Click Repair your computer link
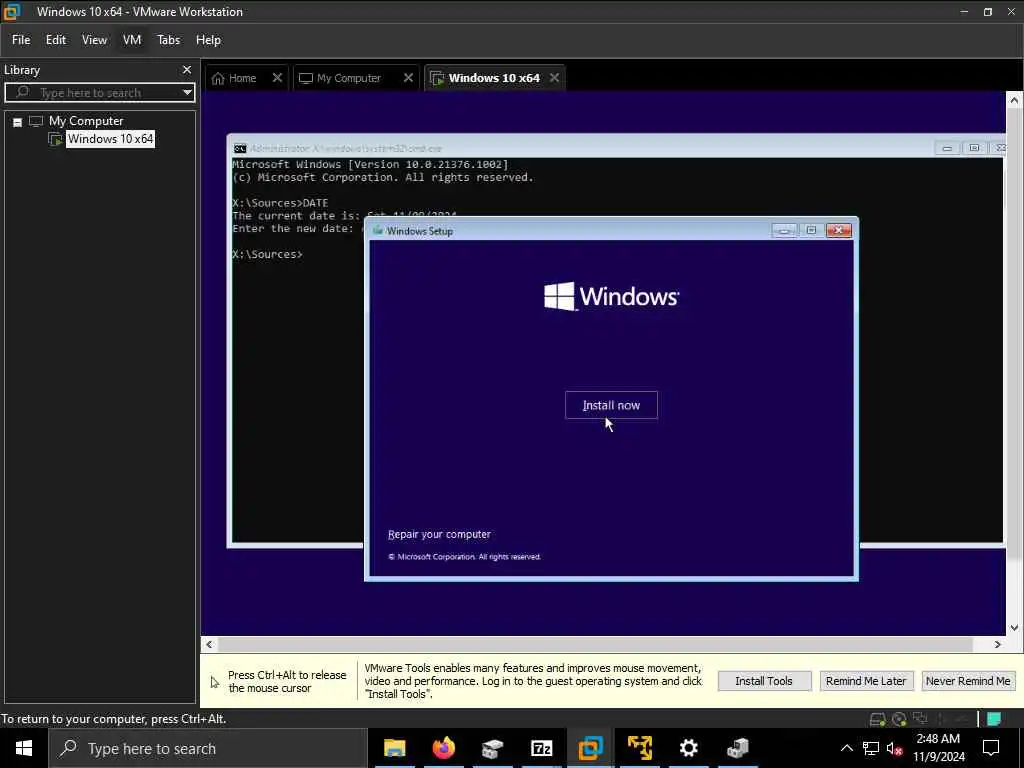Screen dimensions: 1024x768 click(439, 534)
